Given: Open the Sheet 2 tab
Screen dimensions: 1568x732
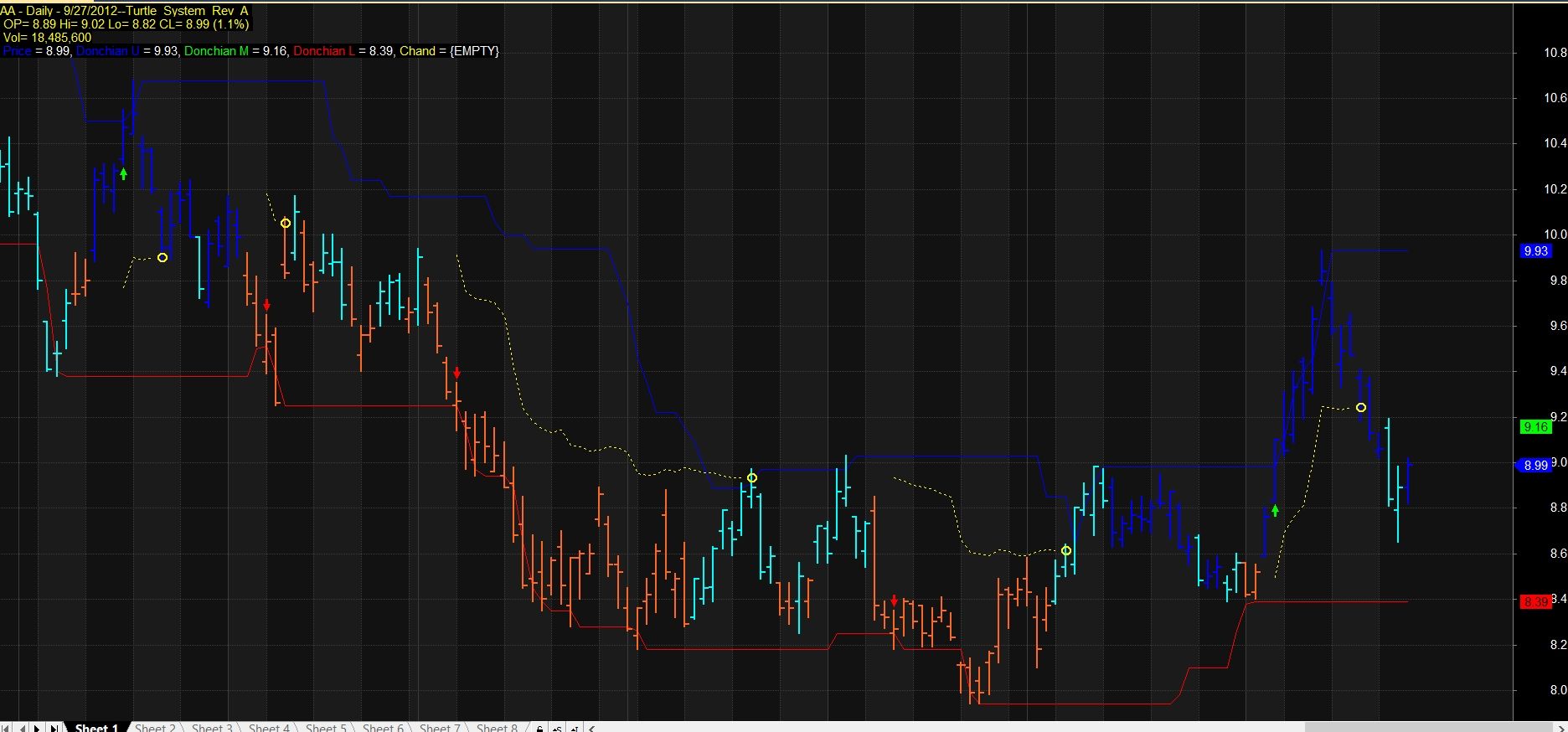Looking at the screenshot, I should [x=155, y=728].
